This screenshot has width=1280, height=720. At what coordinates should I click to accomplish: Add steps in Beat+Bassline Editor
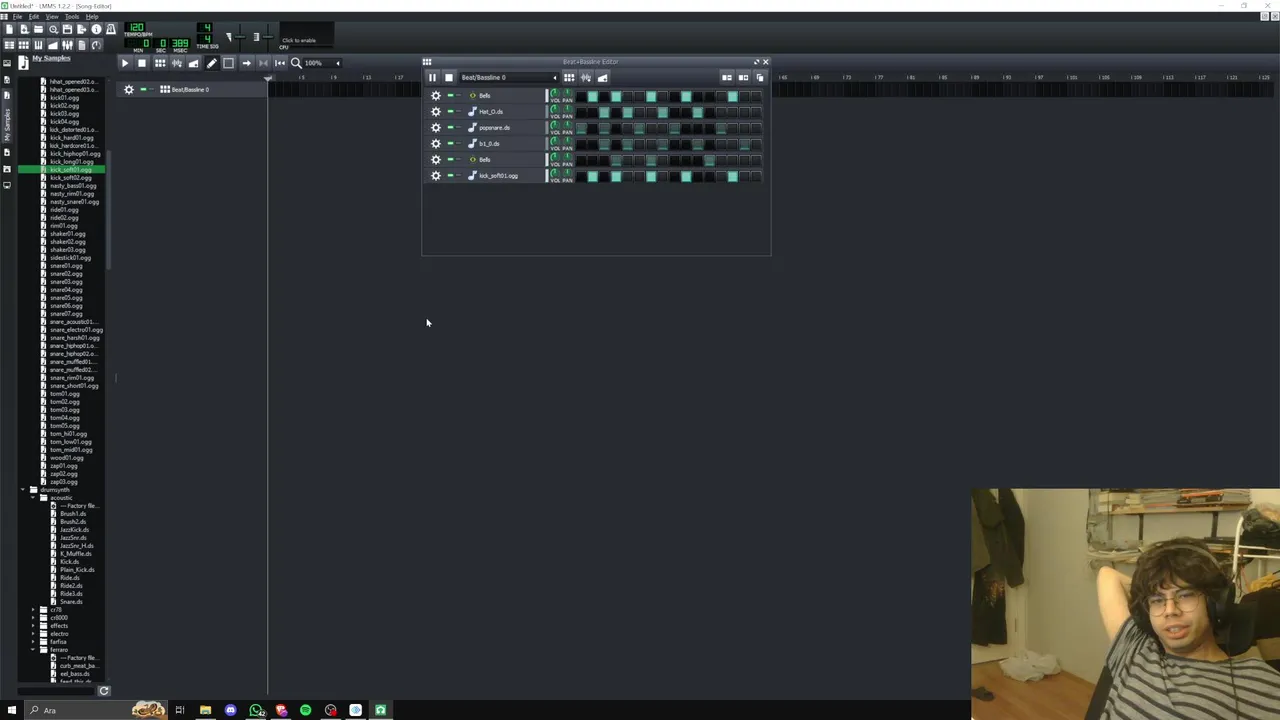click(743, 77)
